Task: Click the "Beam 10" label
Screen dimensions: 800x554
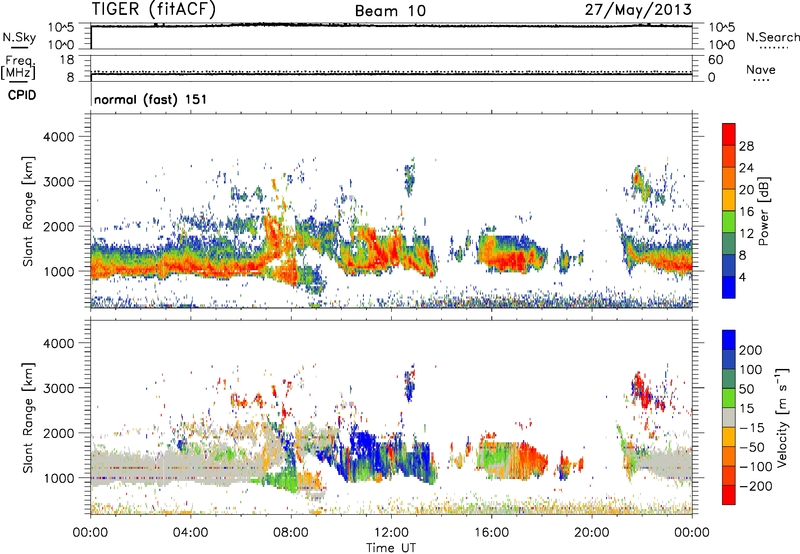Action: [390, 11]
